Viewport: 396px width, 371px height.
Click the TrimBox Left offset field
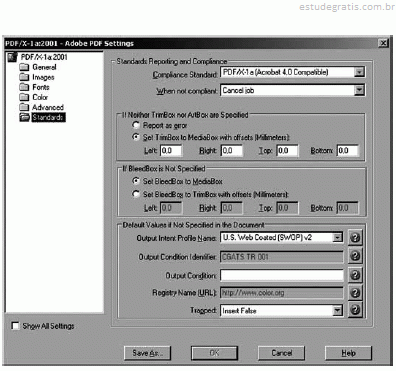pyautogui.click(x=171, y=150)
